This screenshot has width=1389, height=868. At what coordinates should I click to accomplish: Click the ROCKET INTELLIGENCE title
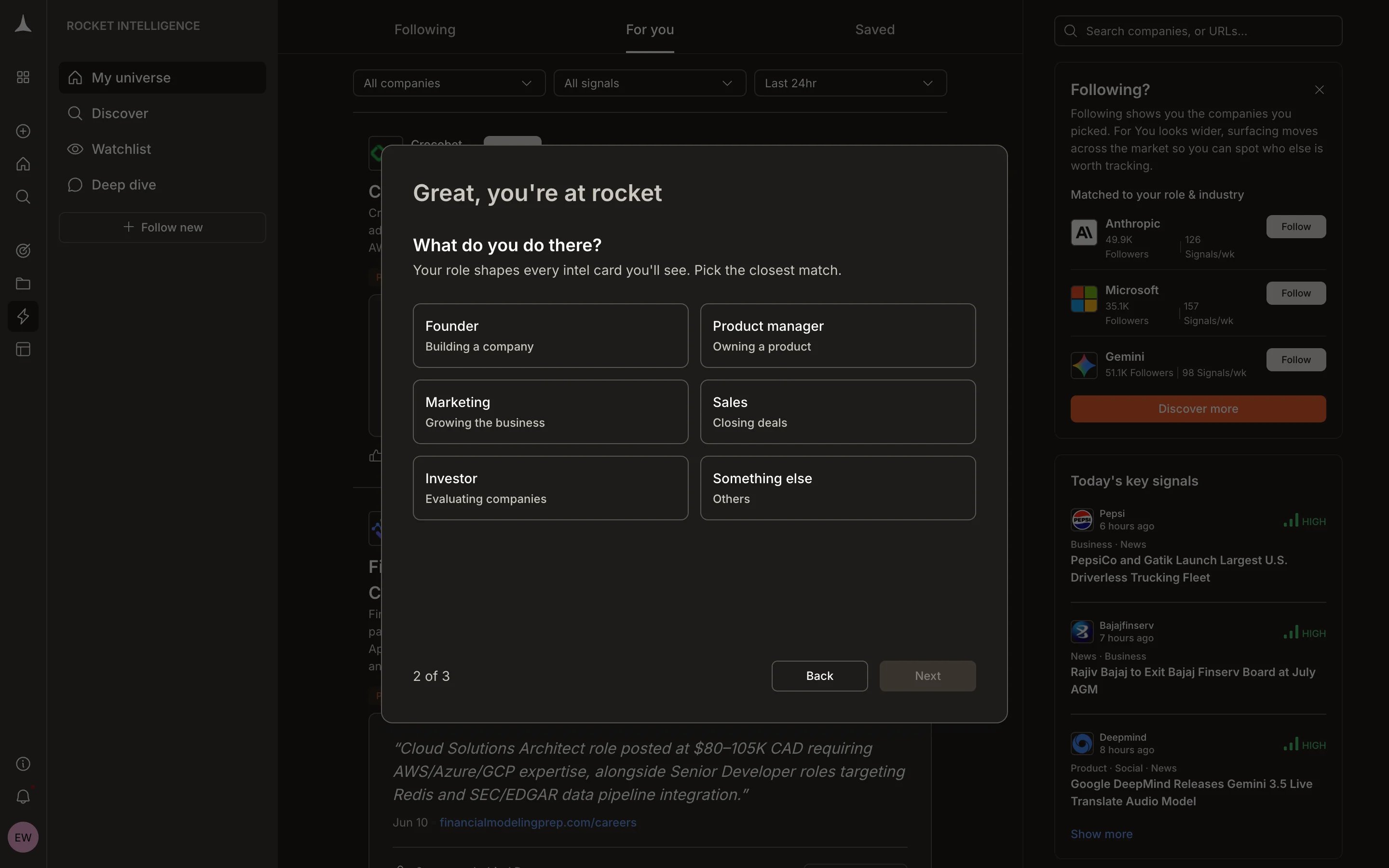[133, 26]
